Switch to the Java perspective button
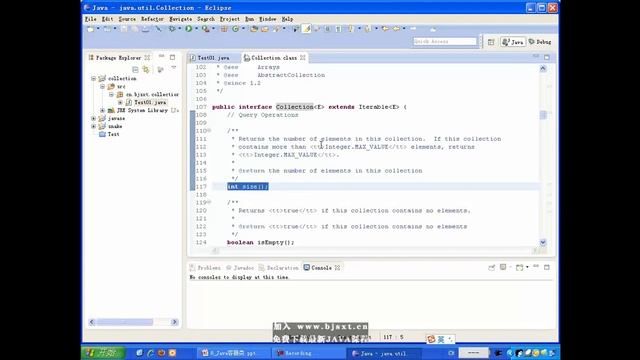This screenshot has width=640, height=360. point(513,42)
